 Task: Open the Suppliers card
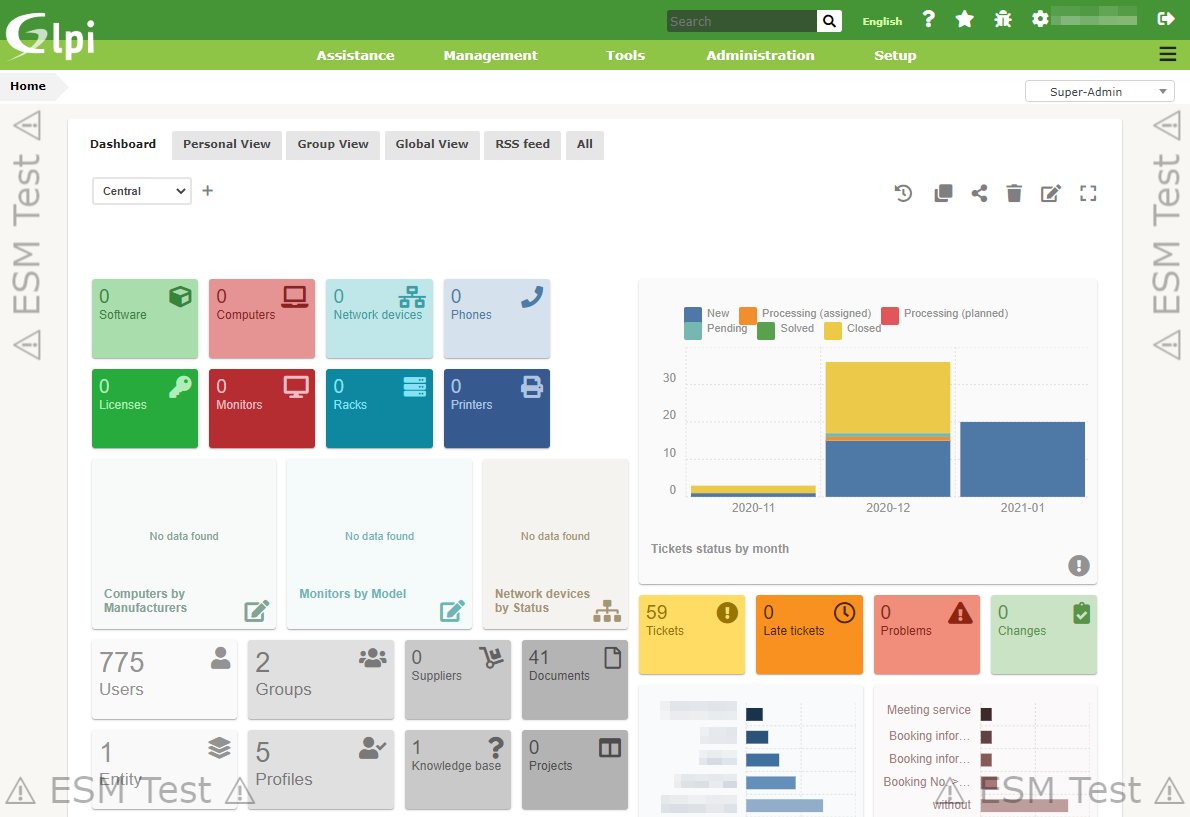458,679
